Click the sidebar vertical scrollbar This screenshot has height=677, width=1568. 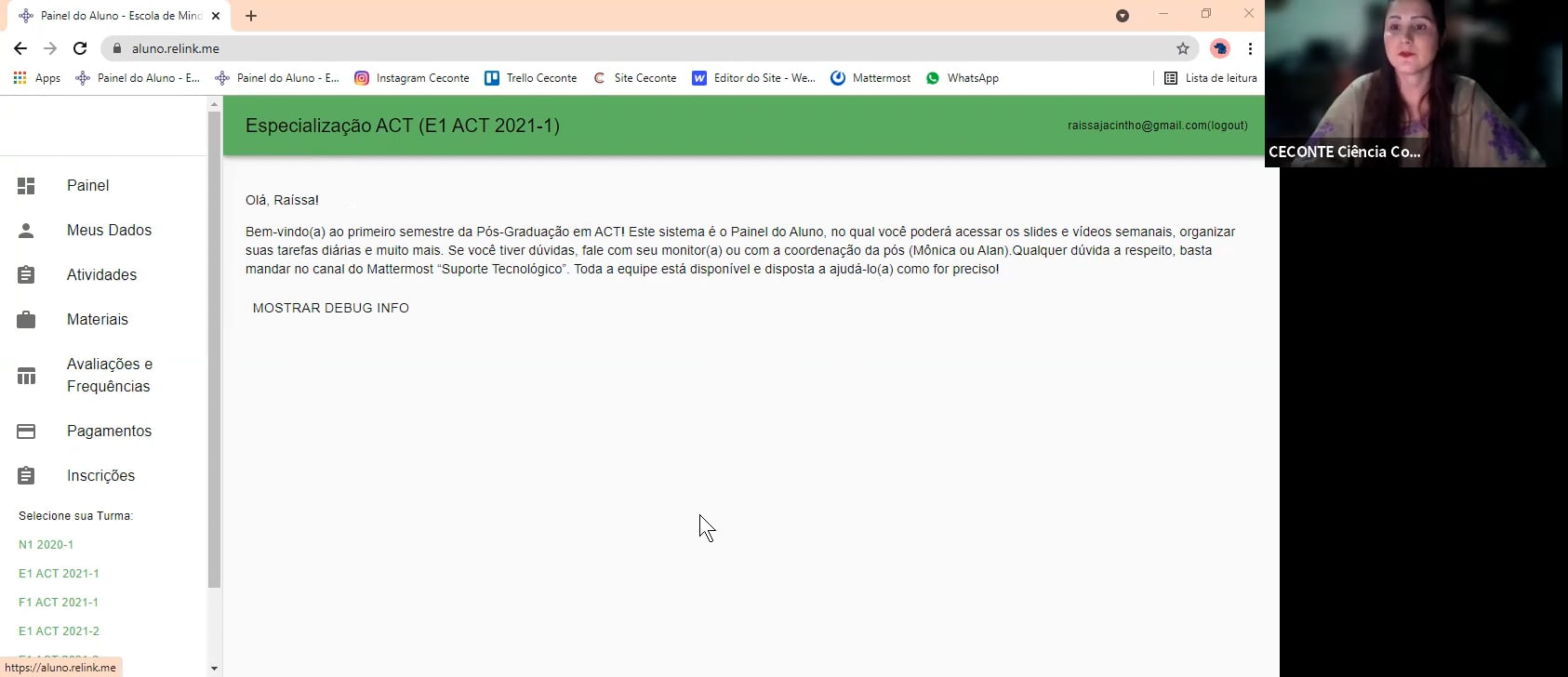pos(215,349)
